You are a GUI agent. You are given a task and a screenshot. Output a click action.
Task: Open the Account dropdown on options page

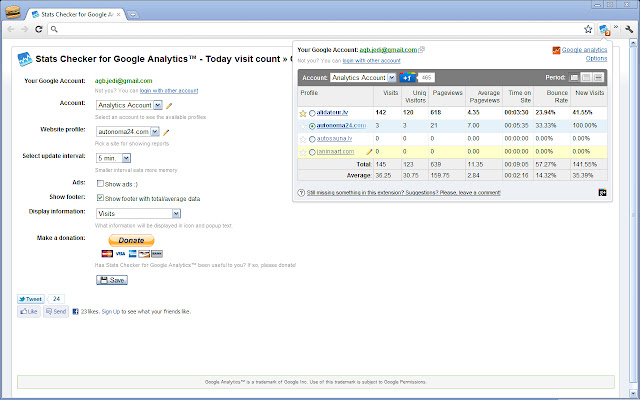click(x=129, y=105)
